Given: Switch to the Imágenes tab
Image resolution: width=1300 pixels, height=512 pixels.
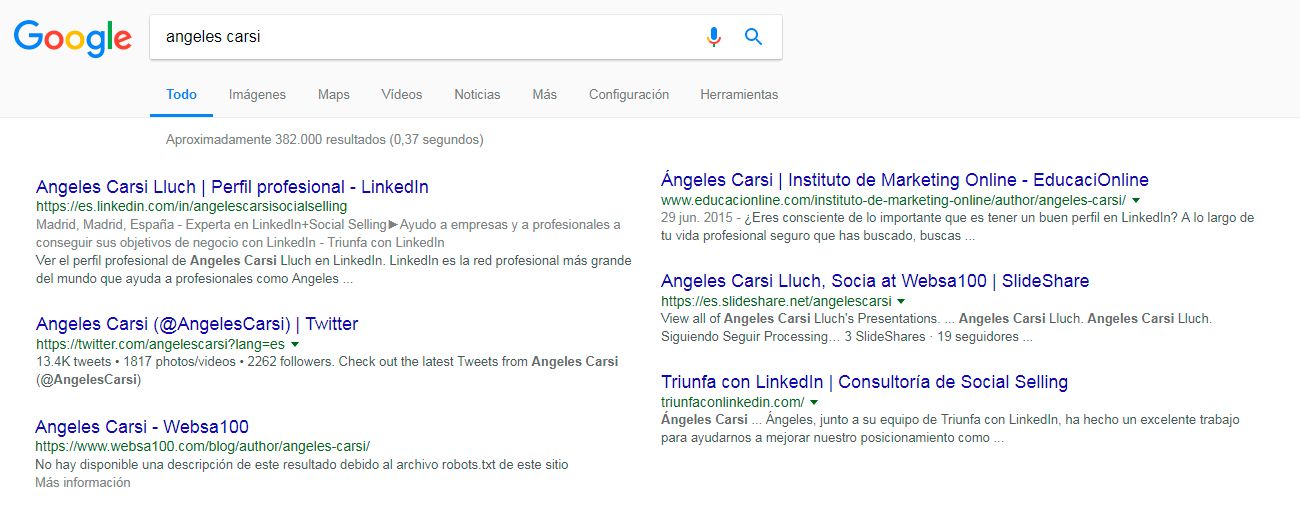Looking at the screenshot, I should tap(257, 95).
